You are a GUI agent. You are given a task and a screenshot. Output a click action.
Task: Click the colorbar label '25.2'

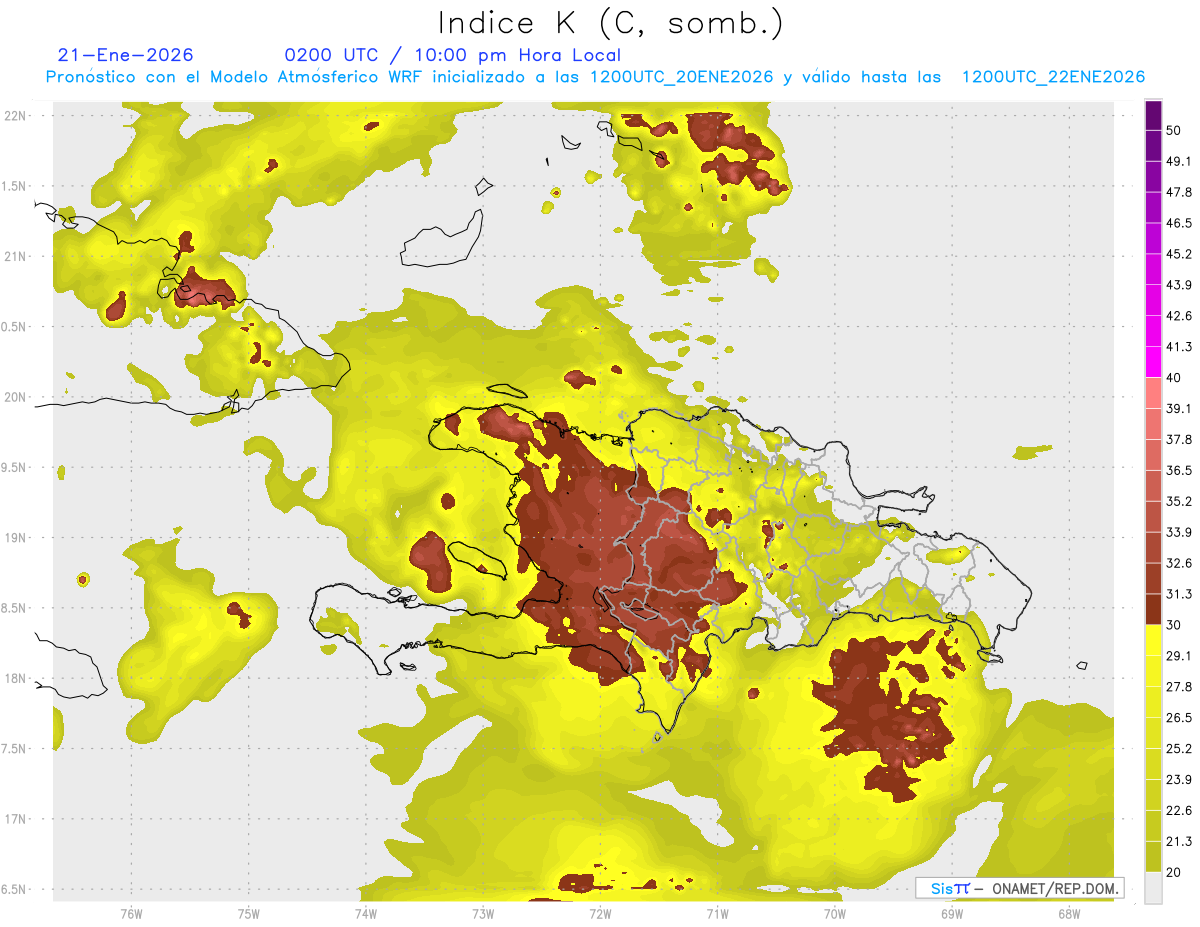click(x=1179, y=749)
